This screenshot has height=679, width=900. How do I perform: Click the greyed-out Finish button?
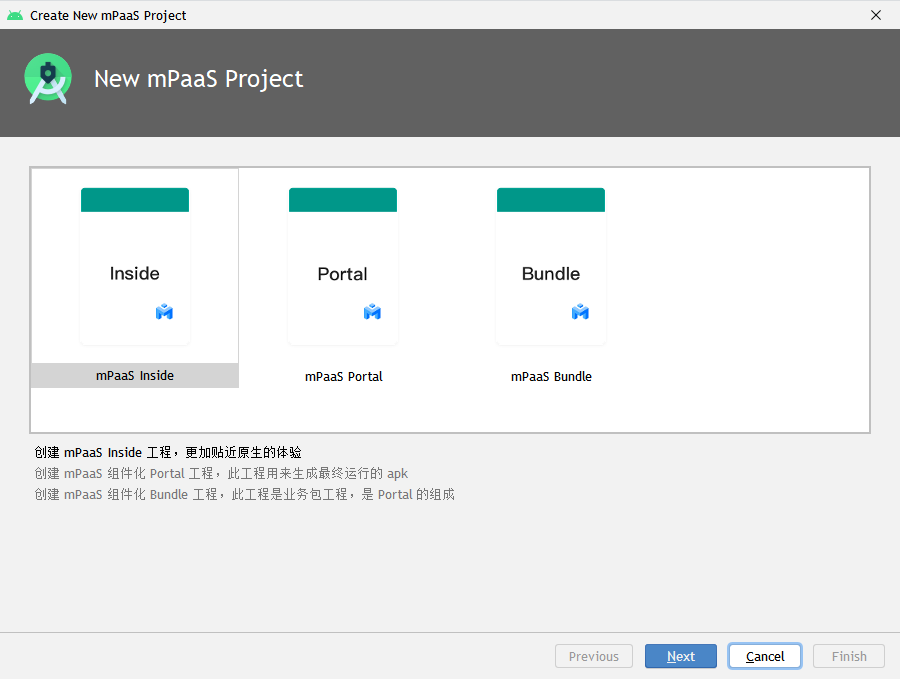pos(849,656)
